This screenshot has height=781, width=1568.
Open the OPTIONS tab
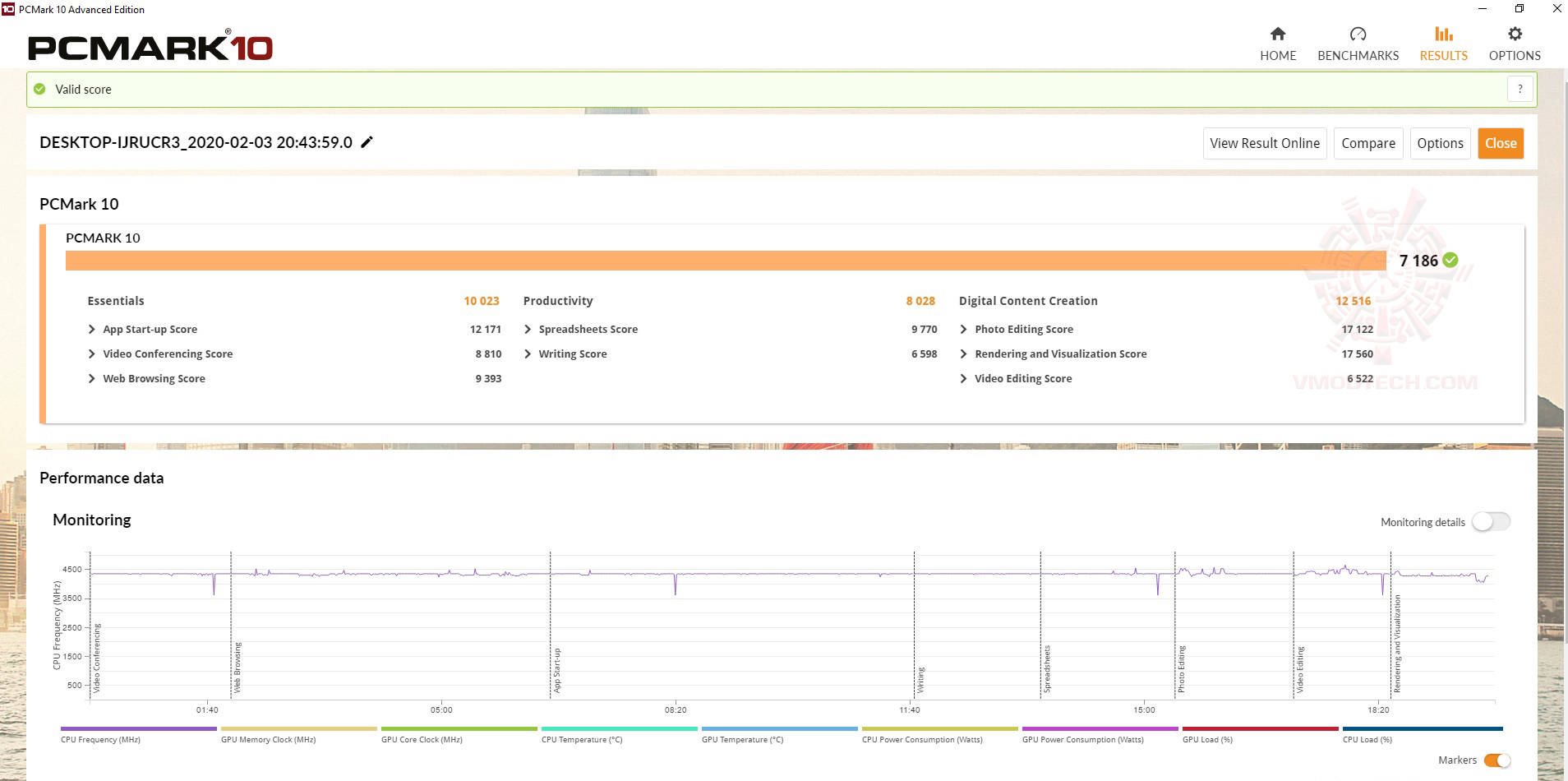click(1515, 55)
